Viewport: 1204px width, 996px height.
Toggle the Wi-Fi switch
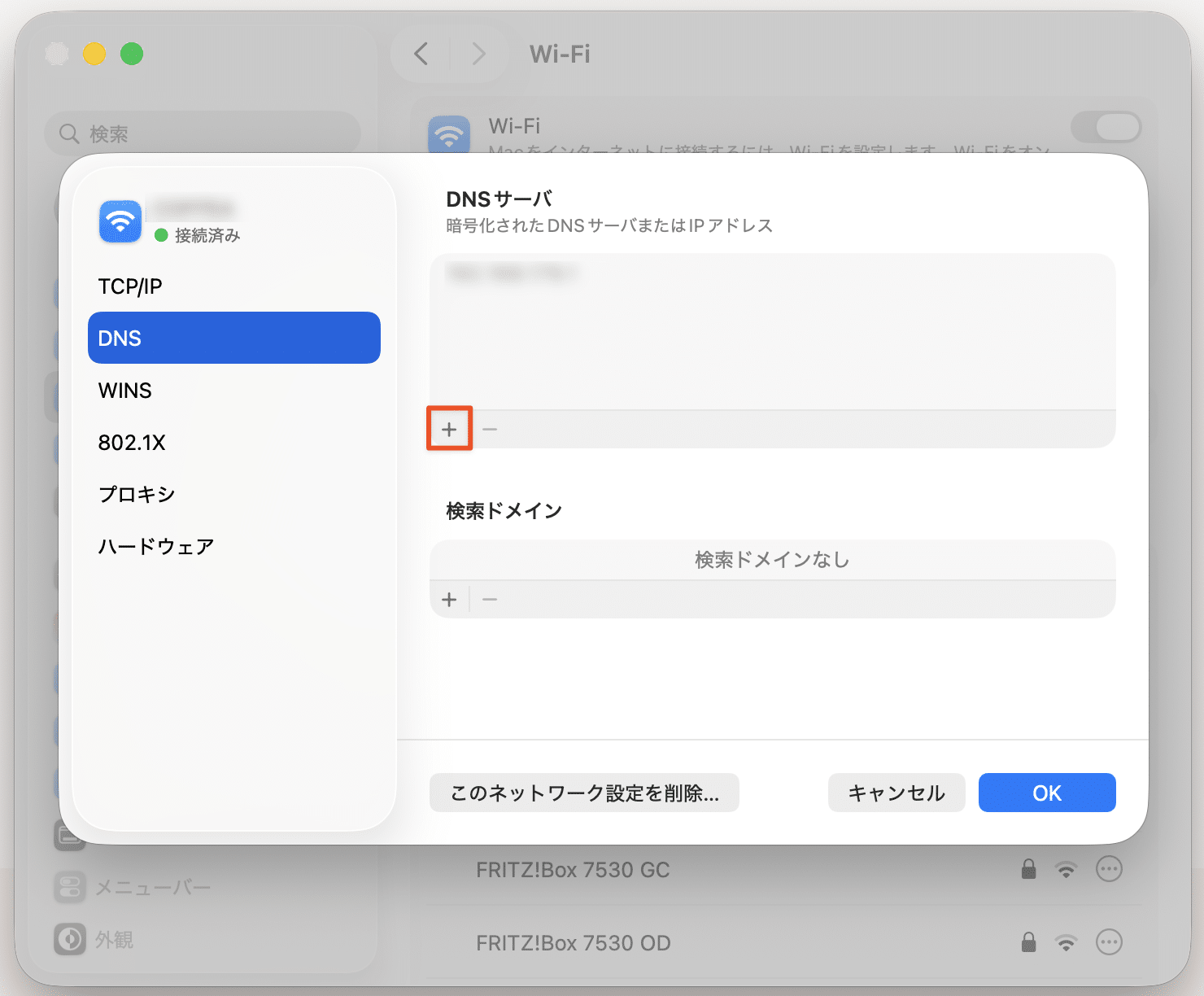click(1106, 127)
